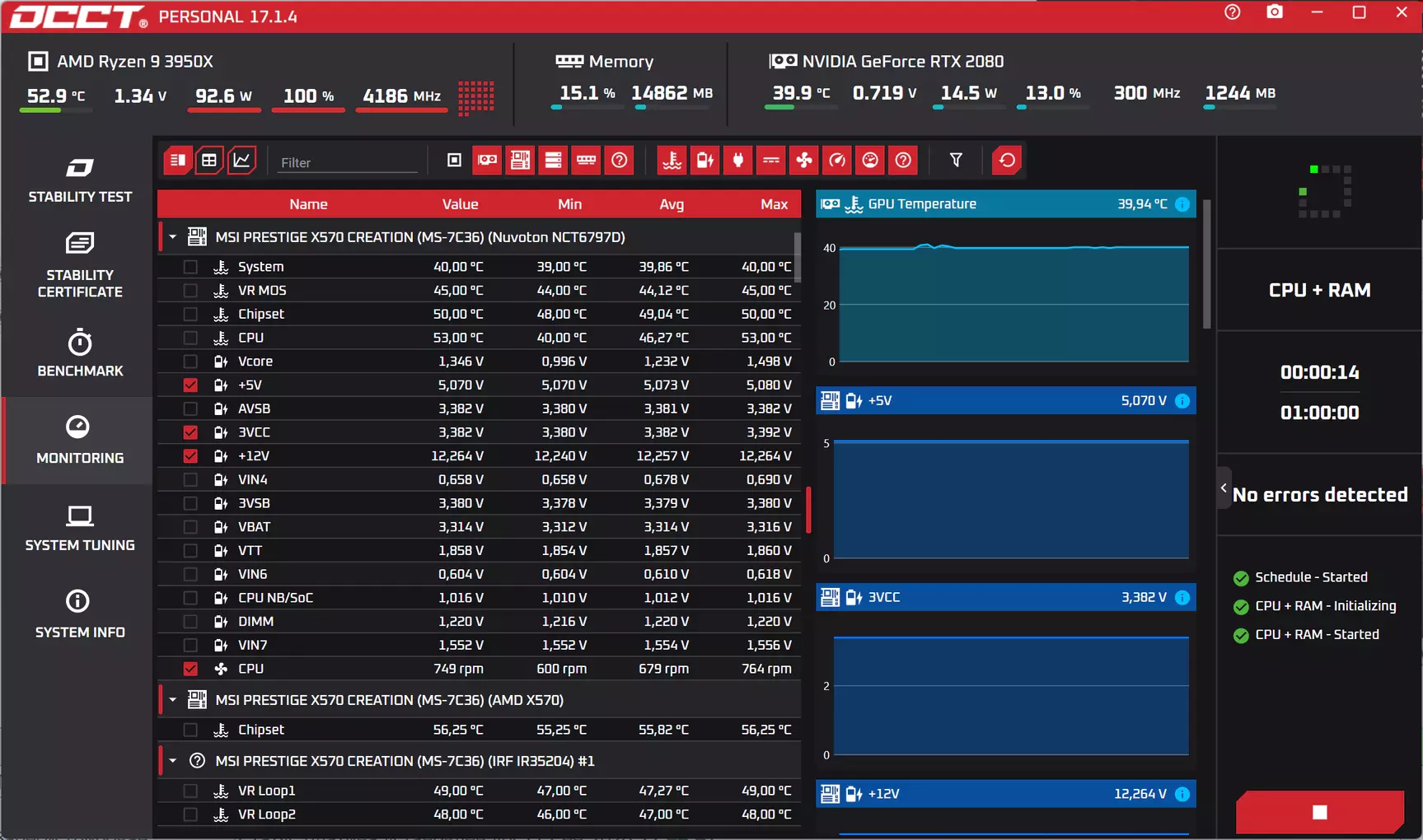Viewport: 1423px width, 840px height.
Task: Uncheck the CPU fan rpm checkbox
Action: (190, 669)
